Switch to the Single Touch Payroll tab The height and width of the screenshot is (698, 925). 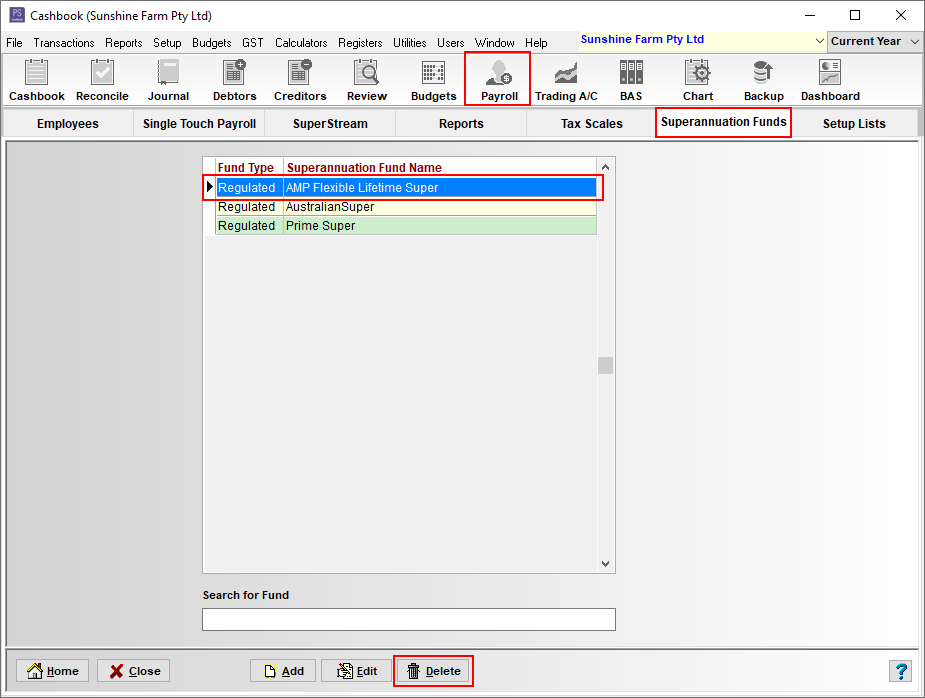[x=199, y=123]
